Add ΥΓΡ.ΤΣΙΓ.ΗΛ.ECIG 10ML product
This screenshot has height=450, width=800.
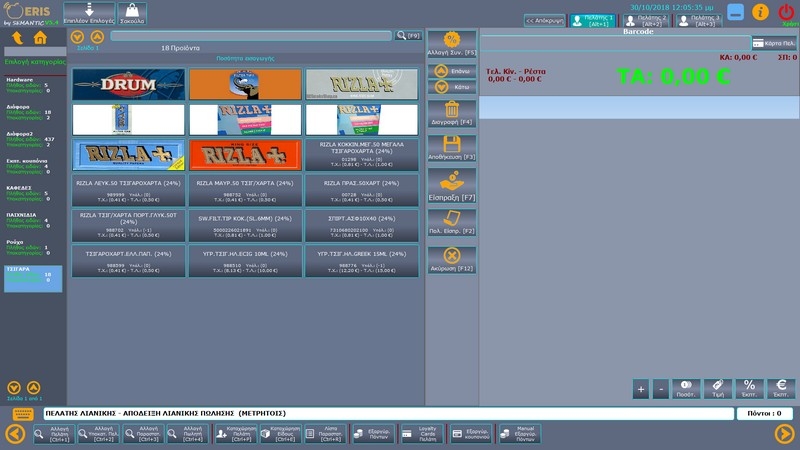click(x=245, y=261)
